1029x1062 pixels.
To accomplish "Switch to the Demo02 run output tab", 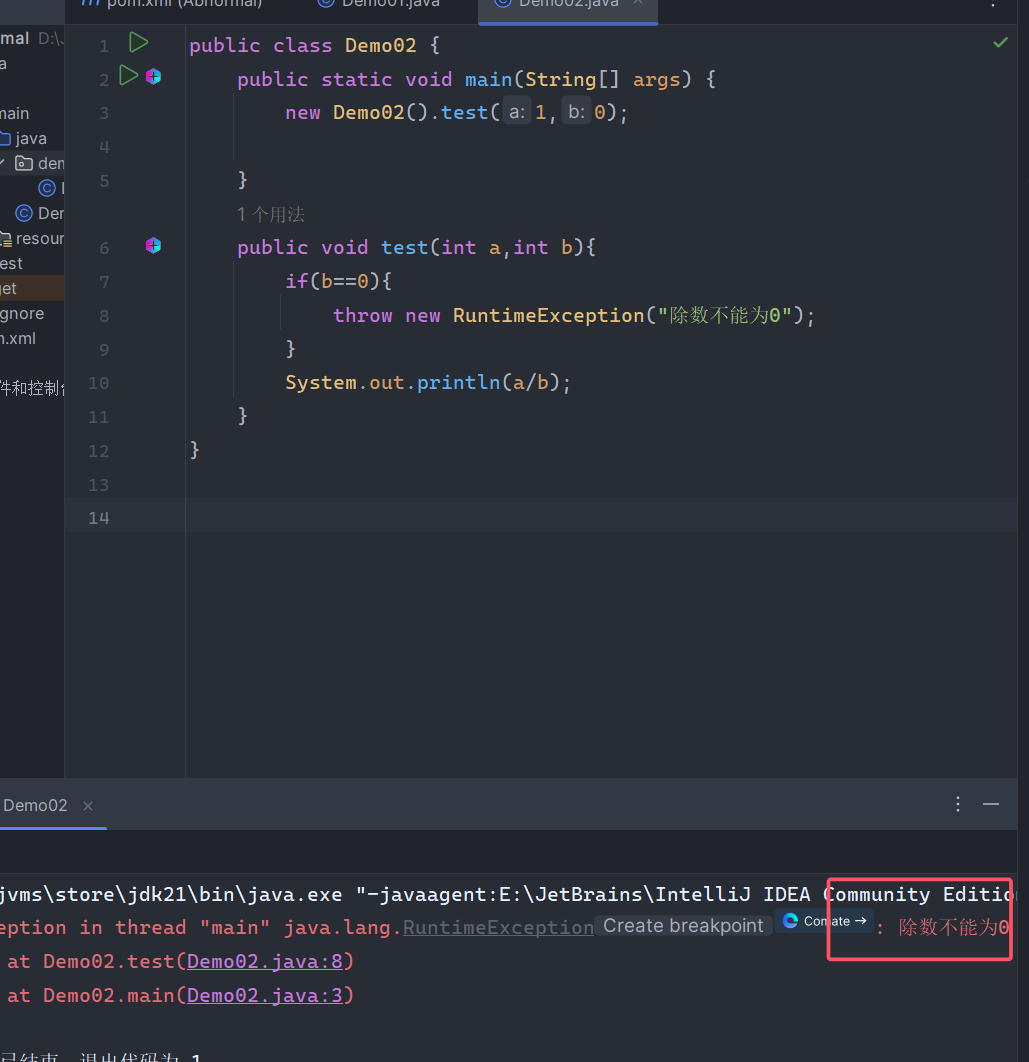I will 35,806.
